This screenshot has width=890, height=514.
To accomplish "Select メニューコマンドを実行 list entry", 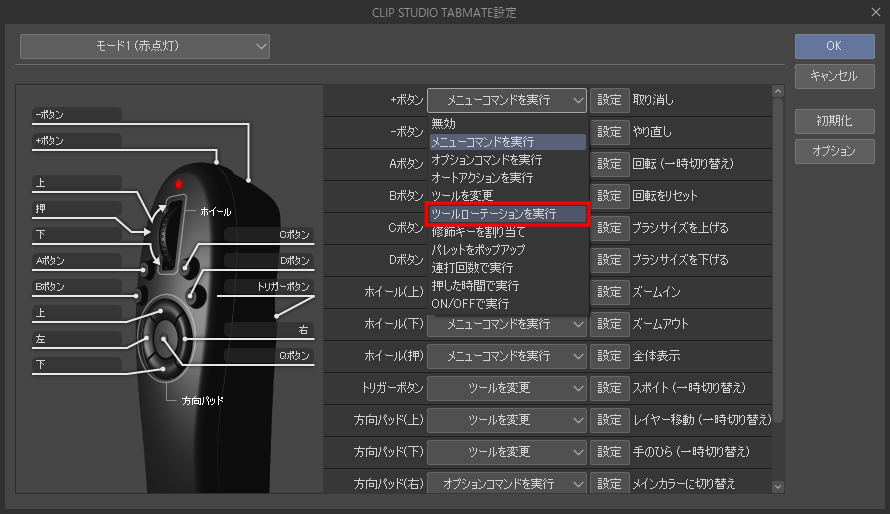I will [508, 141].
